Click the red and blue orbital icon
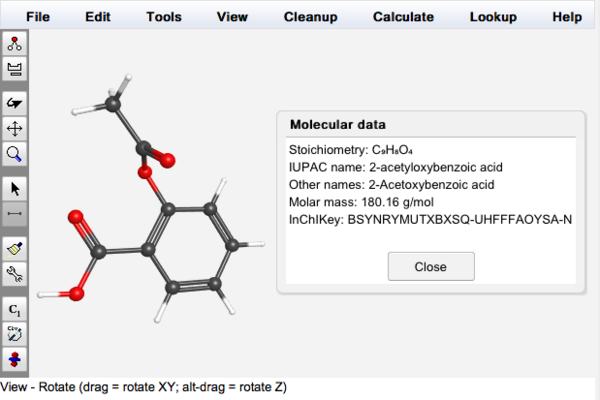The image size is (600, 400). pos(16,357)
